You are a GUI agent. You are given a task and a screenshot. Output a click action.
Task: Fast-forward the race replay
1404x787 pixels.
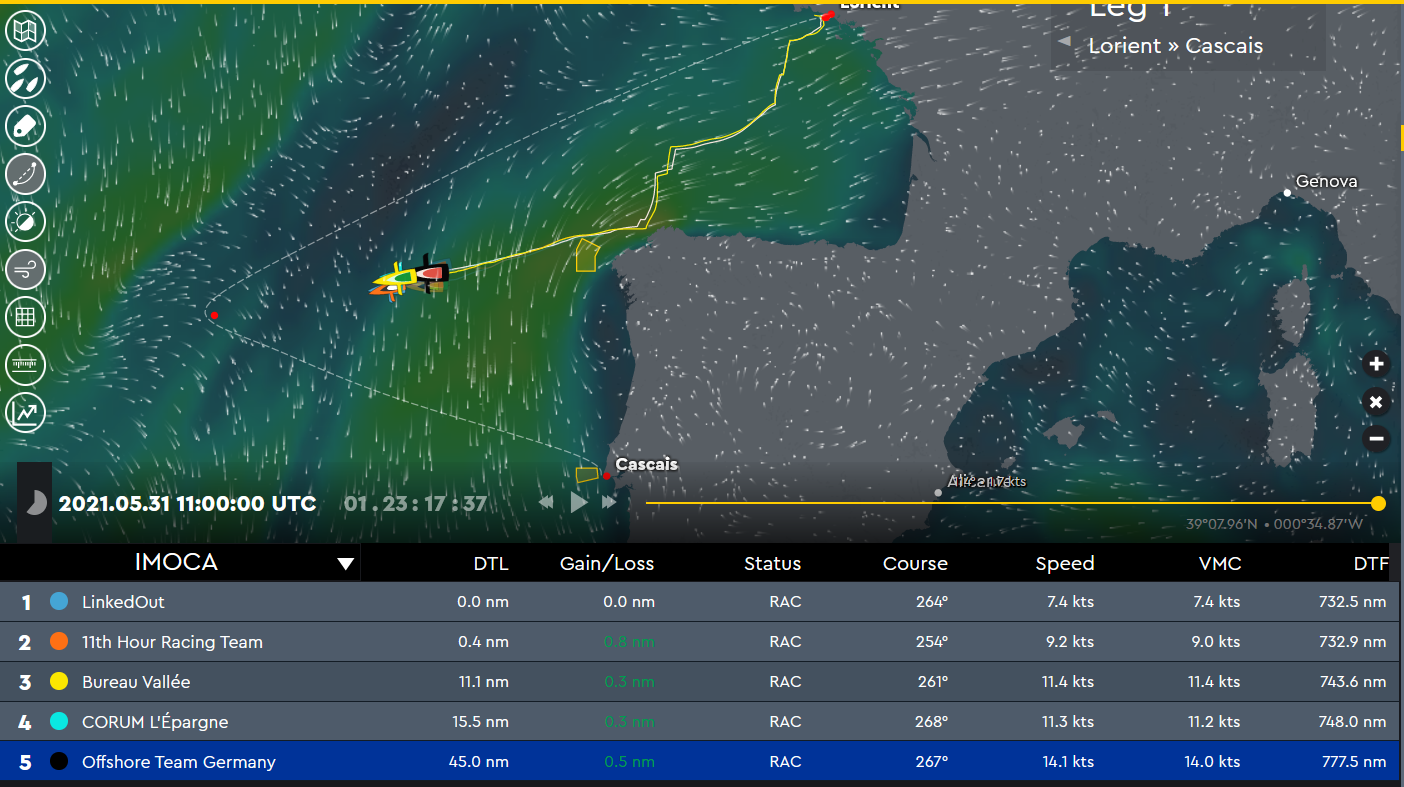(609, 502)
